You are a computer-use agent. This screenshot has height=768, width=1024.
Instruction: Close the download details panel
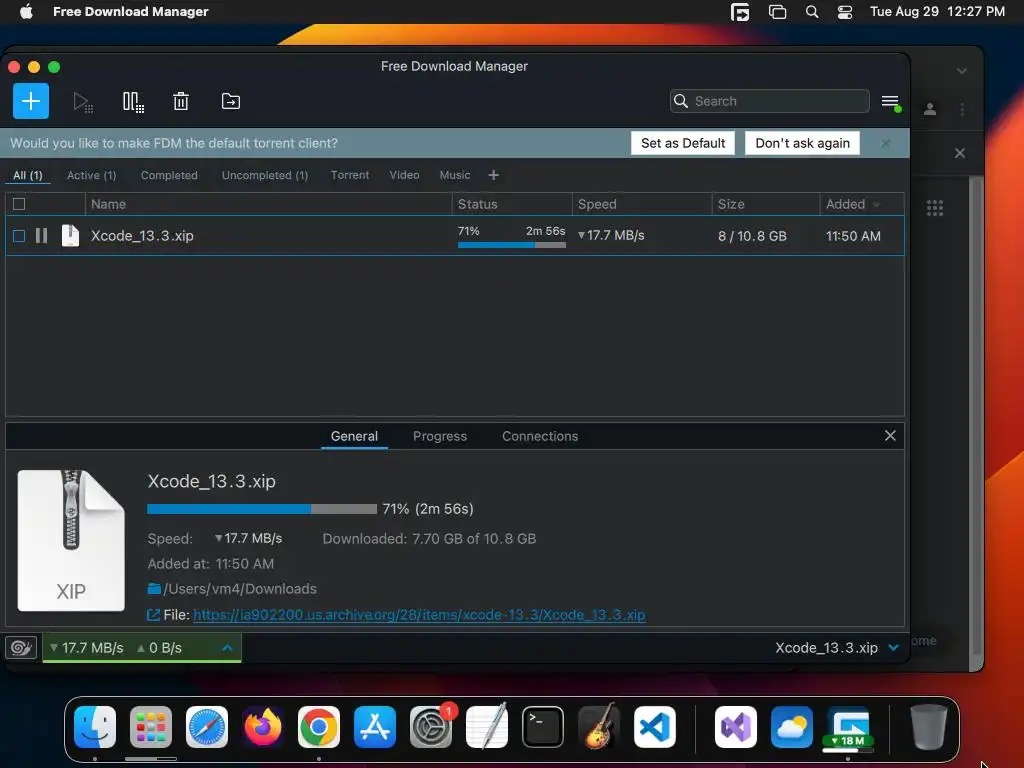point(890,436)
